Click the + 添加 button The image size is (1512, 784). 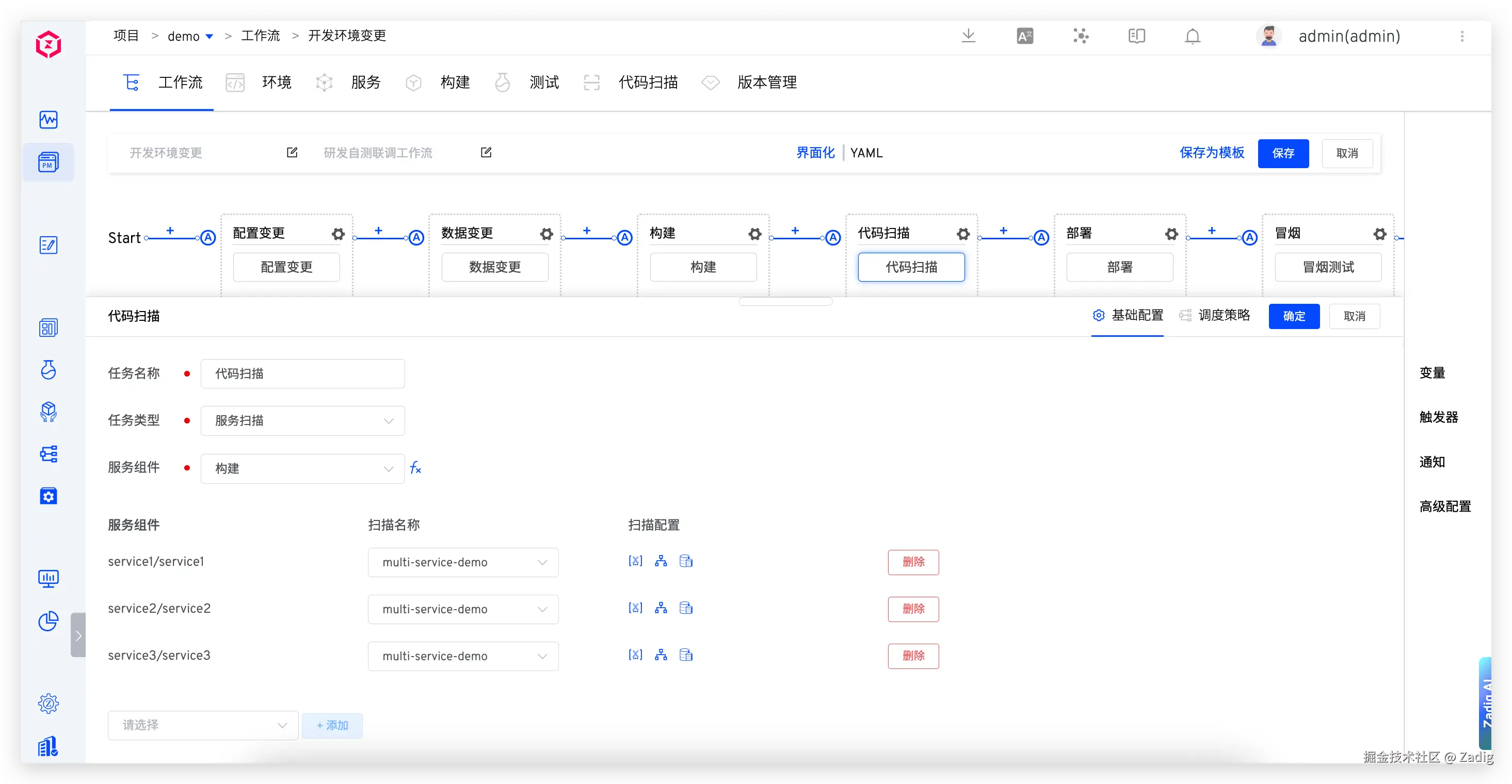point(332,725)
